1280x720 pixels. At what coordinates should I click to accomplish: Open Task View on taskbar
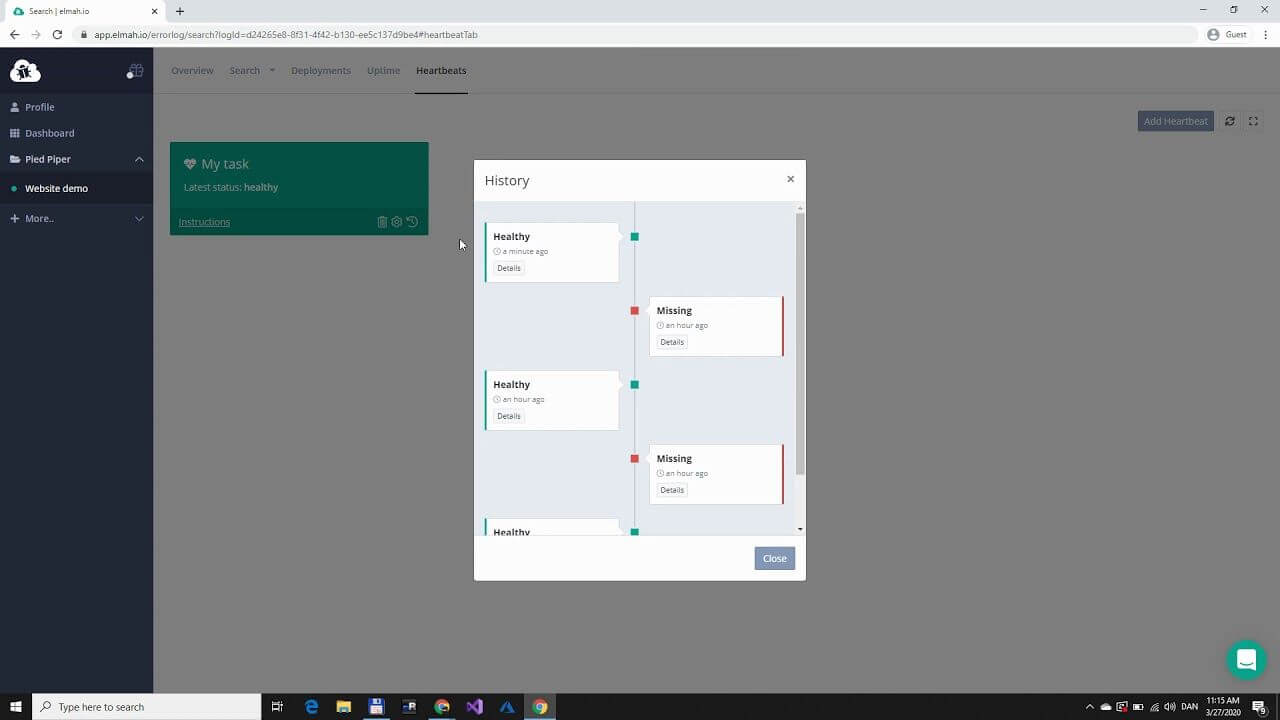[x=277, y=707]
